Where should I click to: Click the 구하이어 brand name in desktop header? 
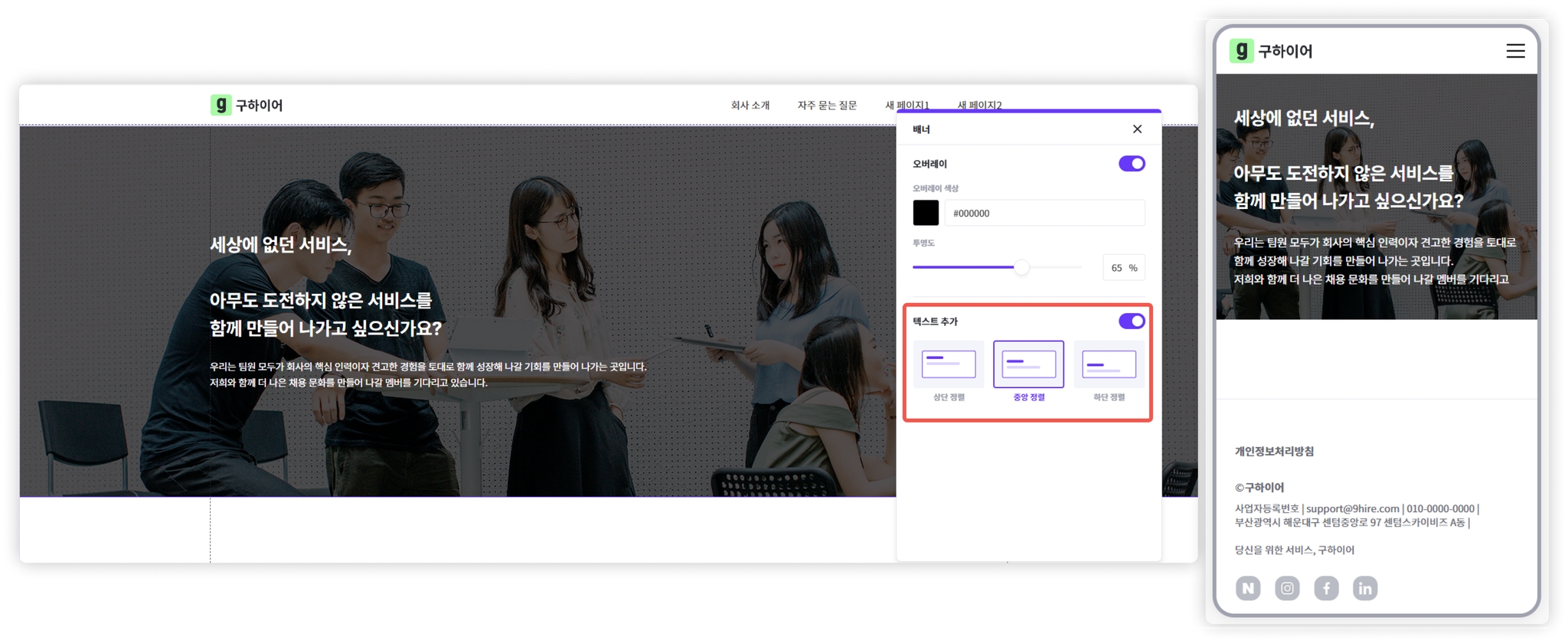(x=259, y=106)
